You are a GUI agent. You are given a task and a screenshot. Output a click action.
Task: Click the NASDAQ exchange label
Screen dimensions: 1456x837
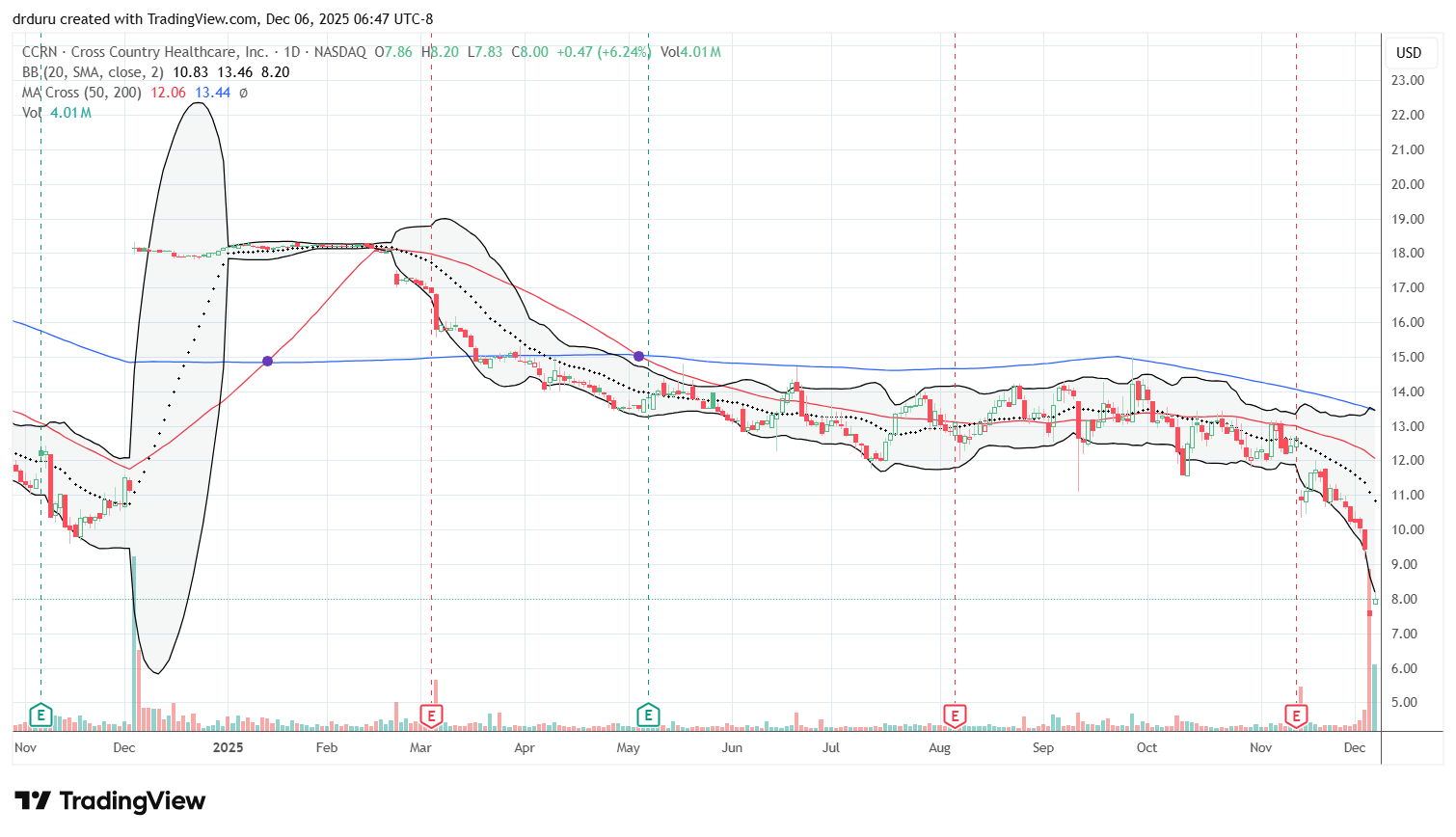tap(337, 52)
